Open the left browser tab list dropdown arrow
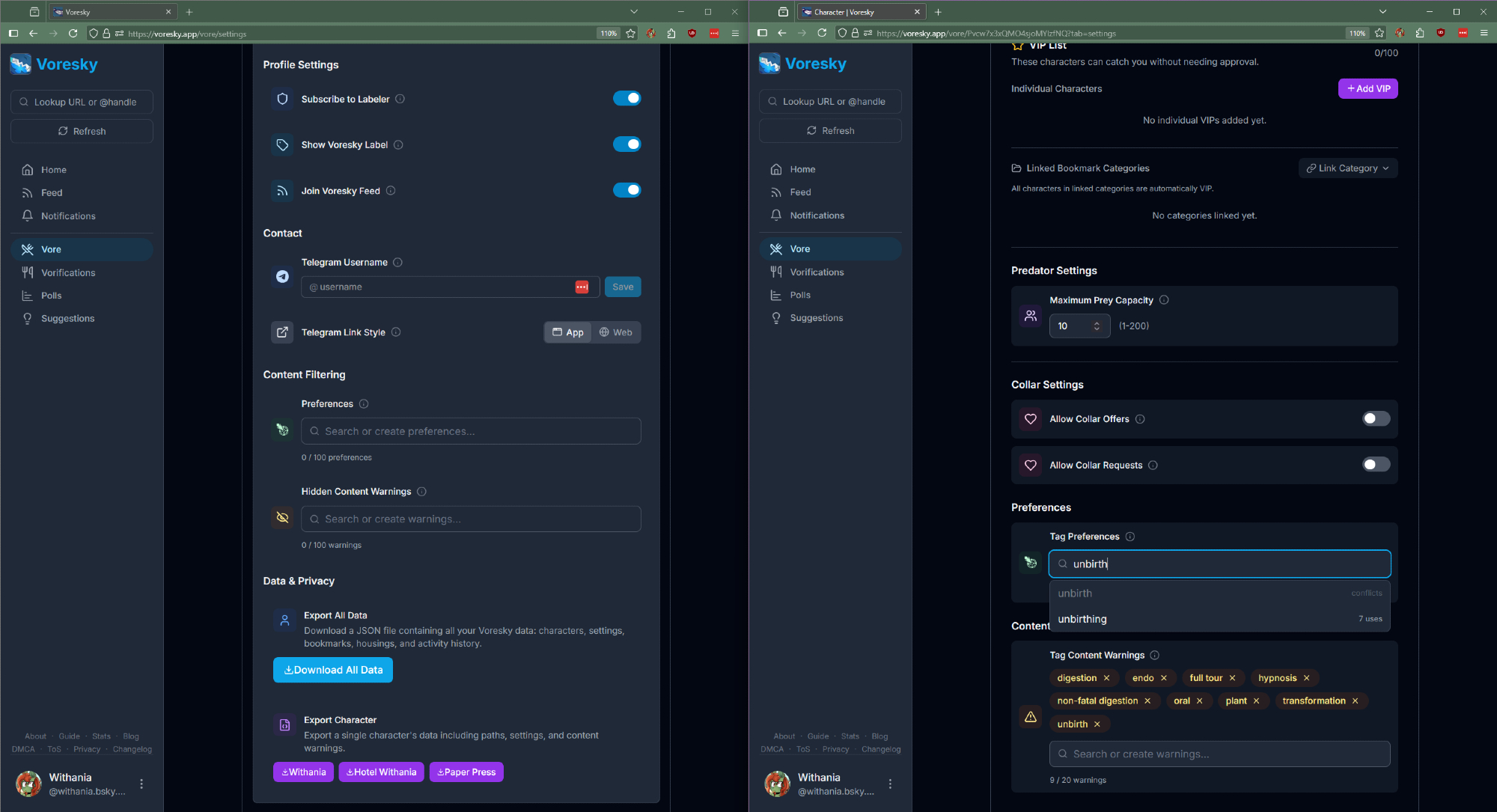The image size is (1497, 812). click(x=634, y=12)
